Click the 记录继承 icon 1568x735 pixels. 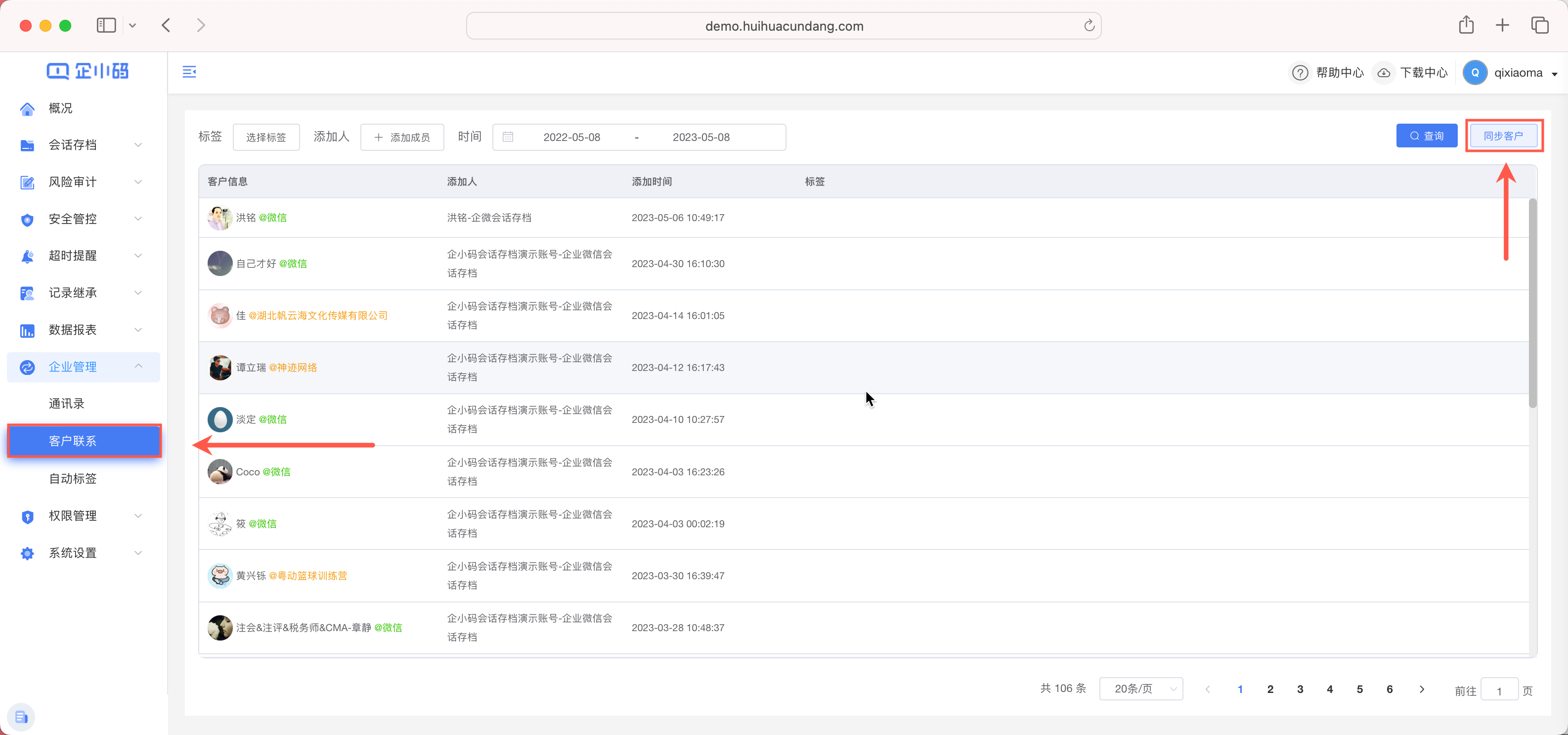(27, 293)
